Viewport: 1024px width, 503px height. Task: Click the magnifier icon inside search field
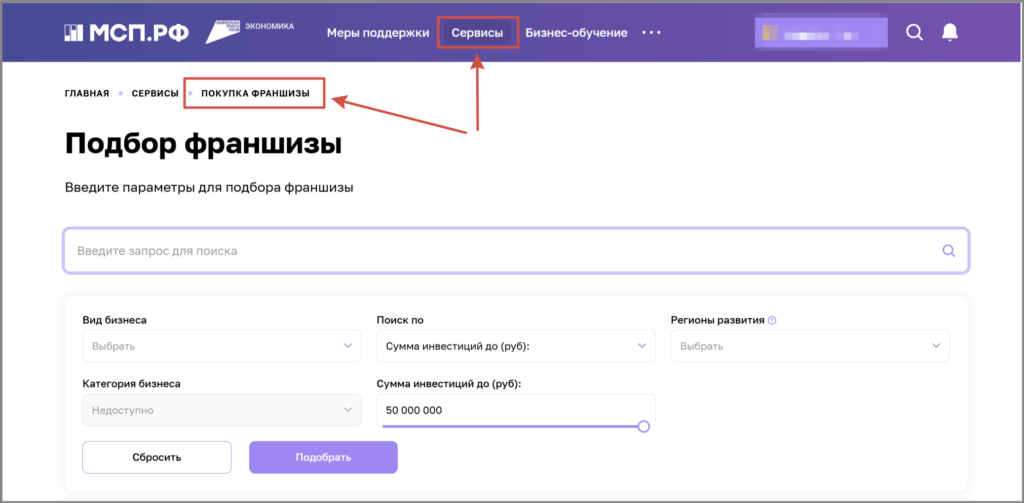pos(949,251)
